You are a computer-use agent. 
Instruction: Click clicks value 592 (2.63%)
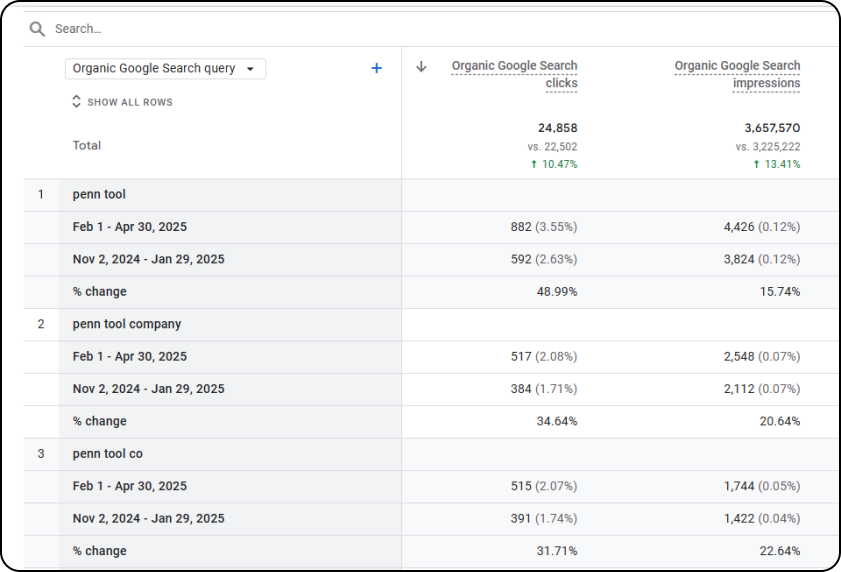click(x=544, y=259)
